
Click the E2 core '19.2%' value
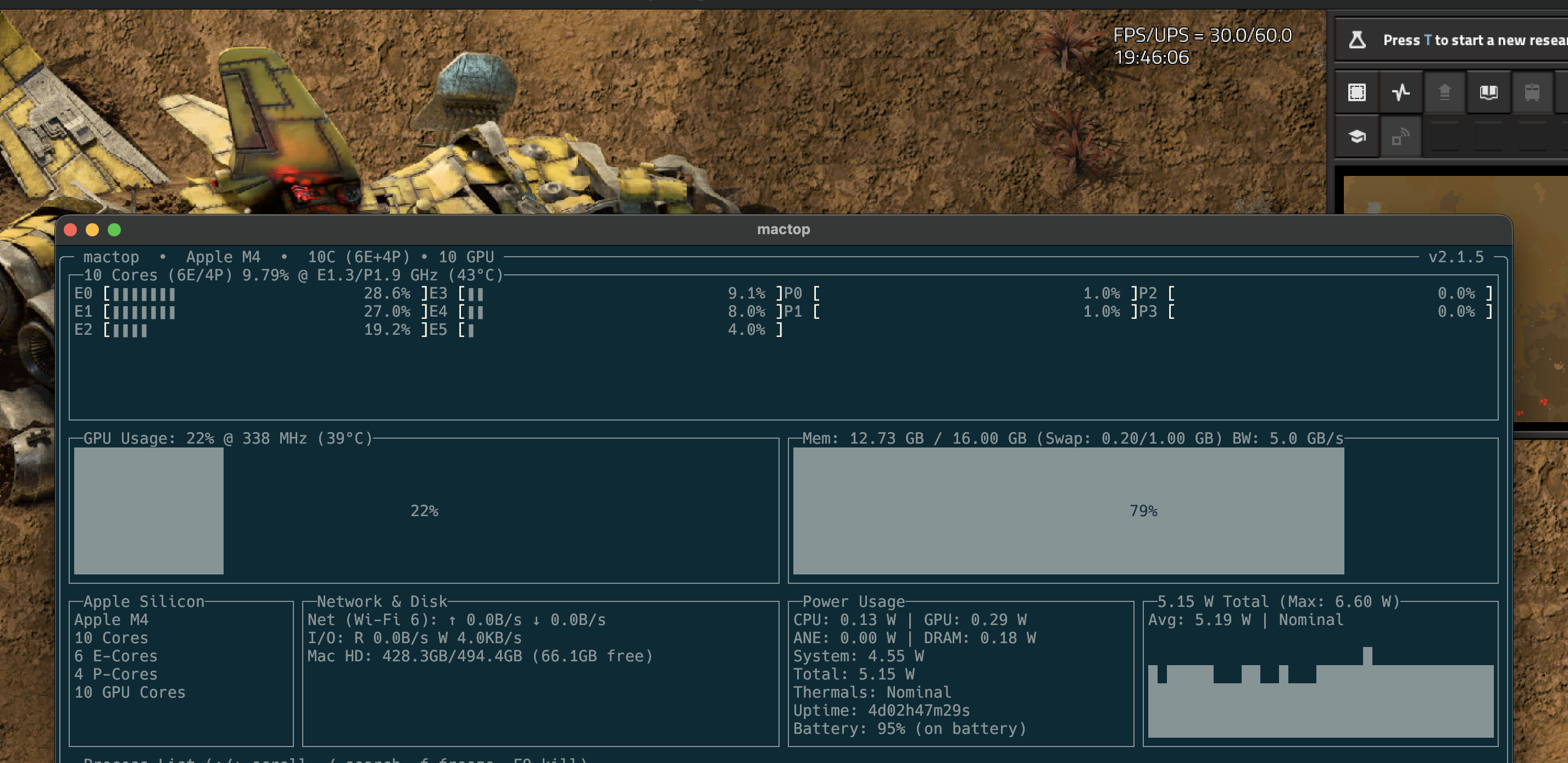tap(387, 330)
